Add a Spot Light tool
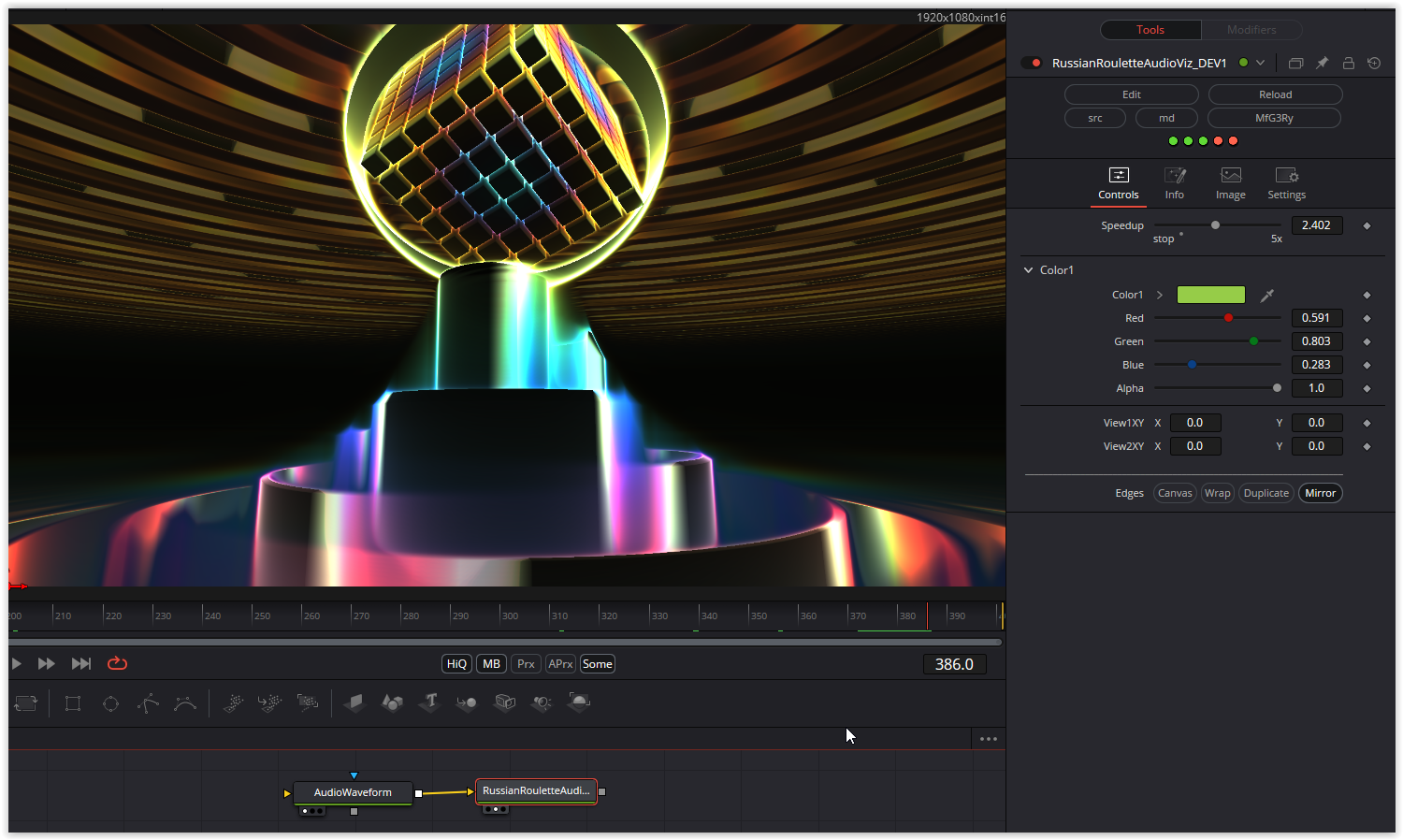This screenshot has width=1403, height=840. [x=542, y=702]
